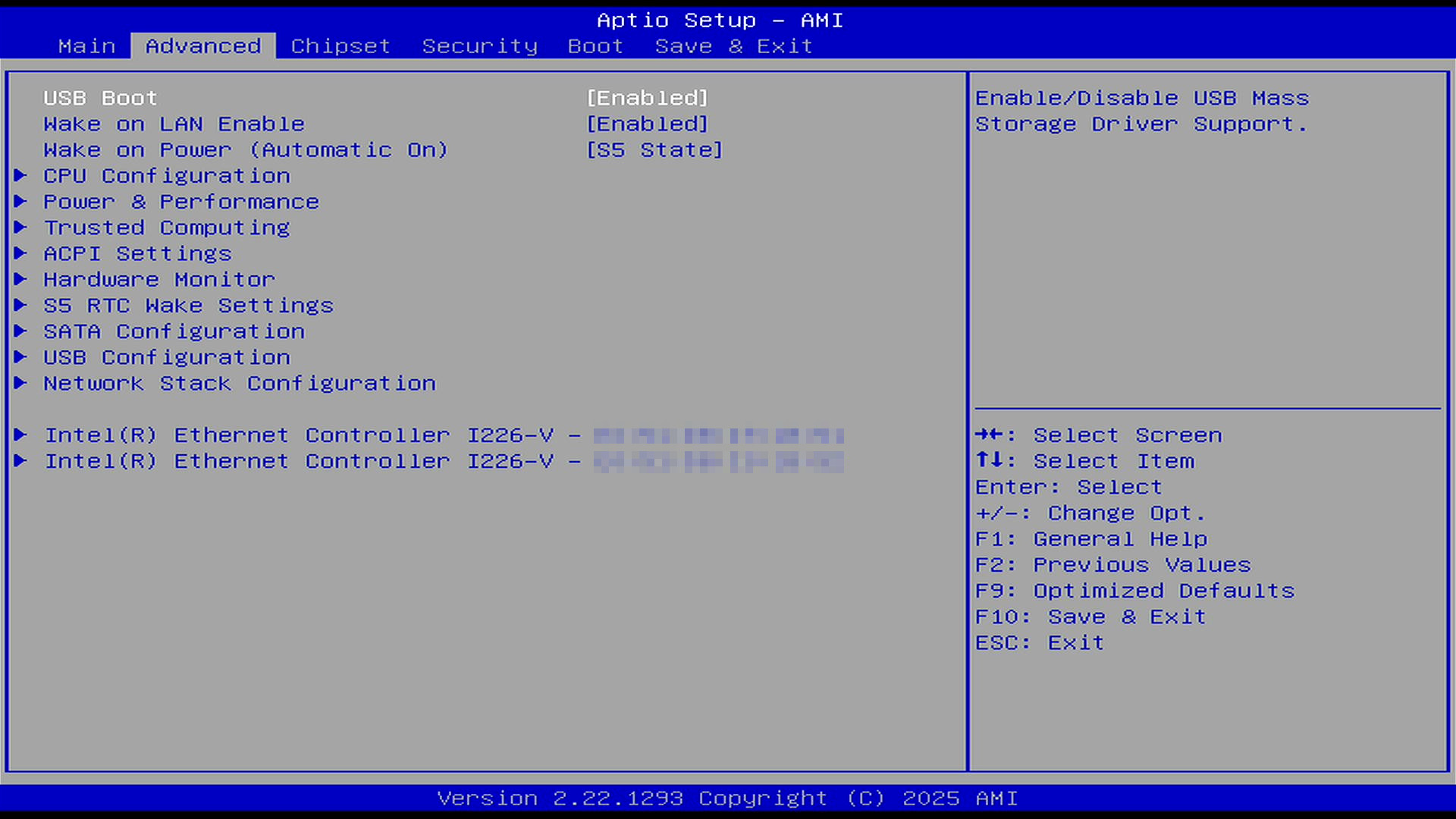Click ESC: Exit hint

point(1040,643)
